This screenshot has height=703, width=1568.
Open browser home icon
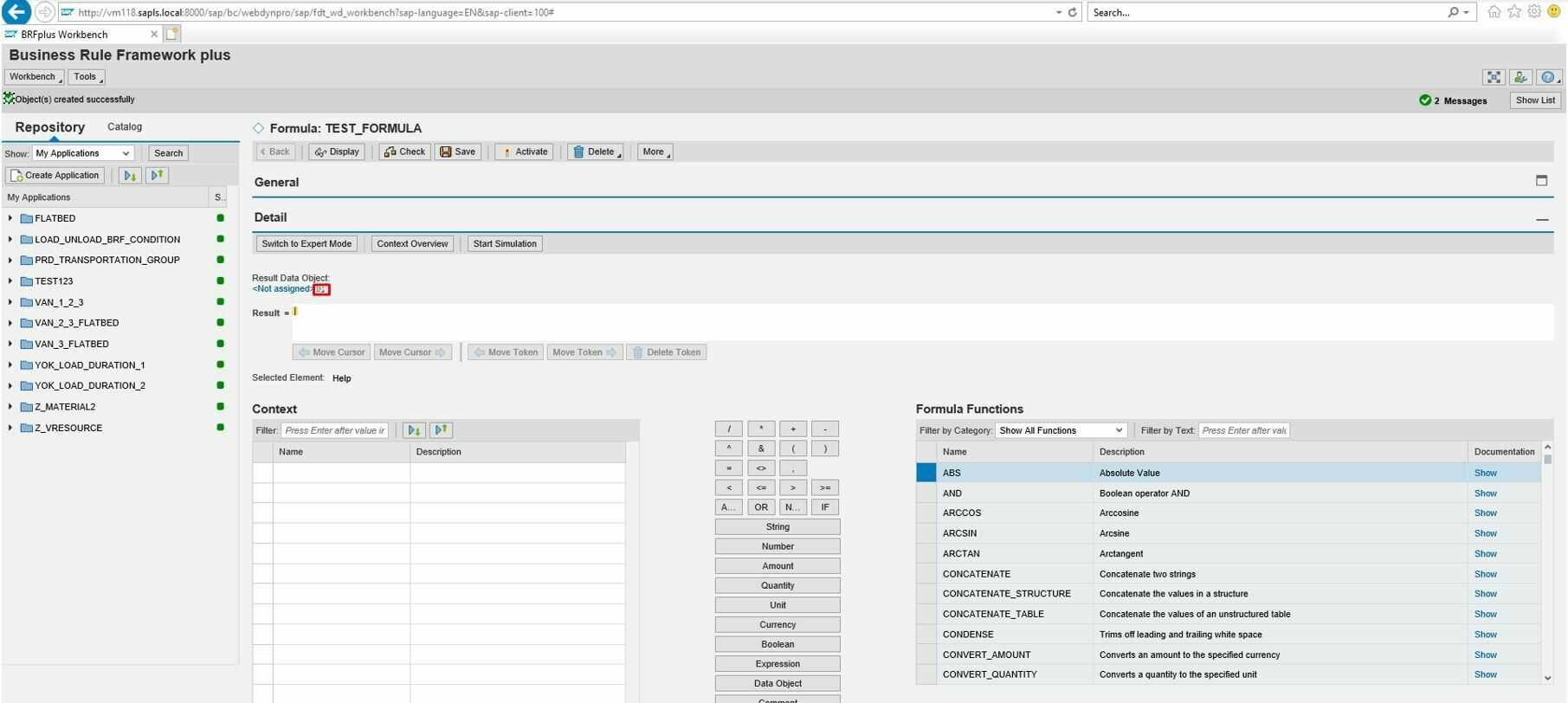pos(1494,12)
